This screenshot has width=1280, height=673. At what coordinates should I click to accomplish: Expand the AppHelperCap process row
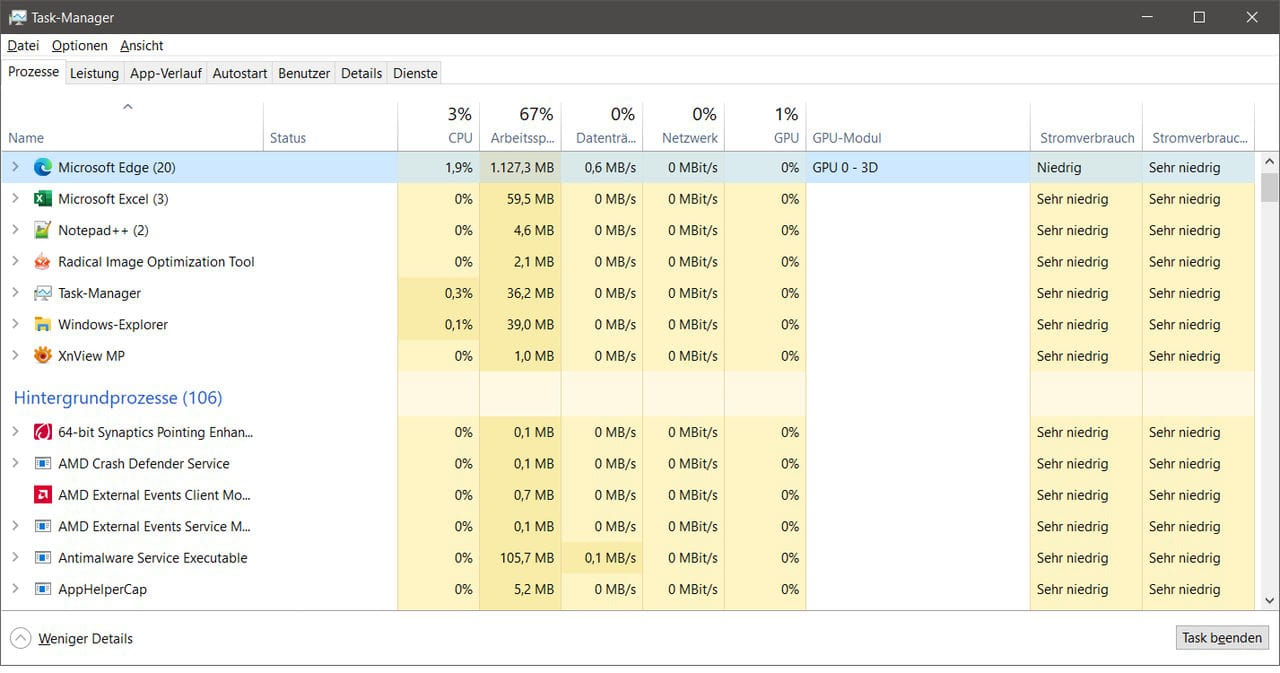click(15, 589)
